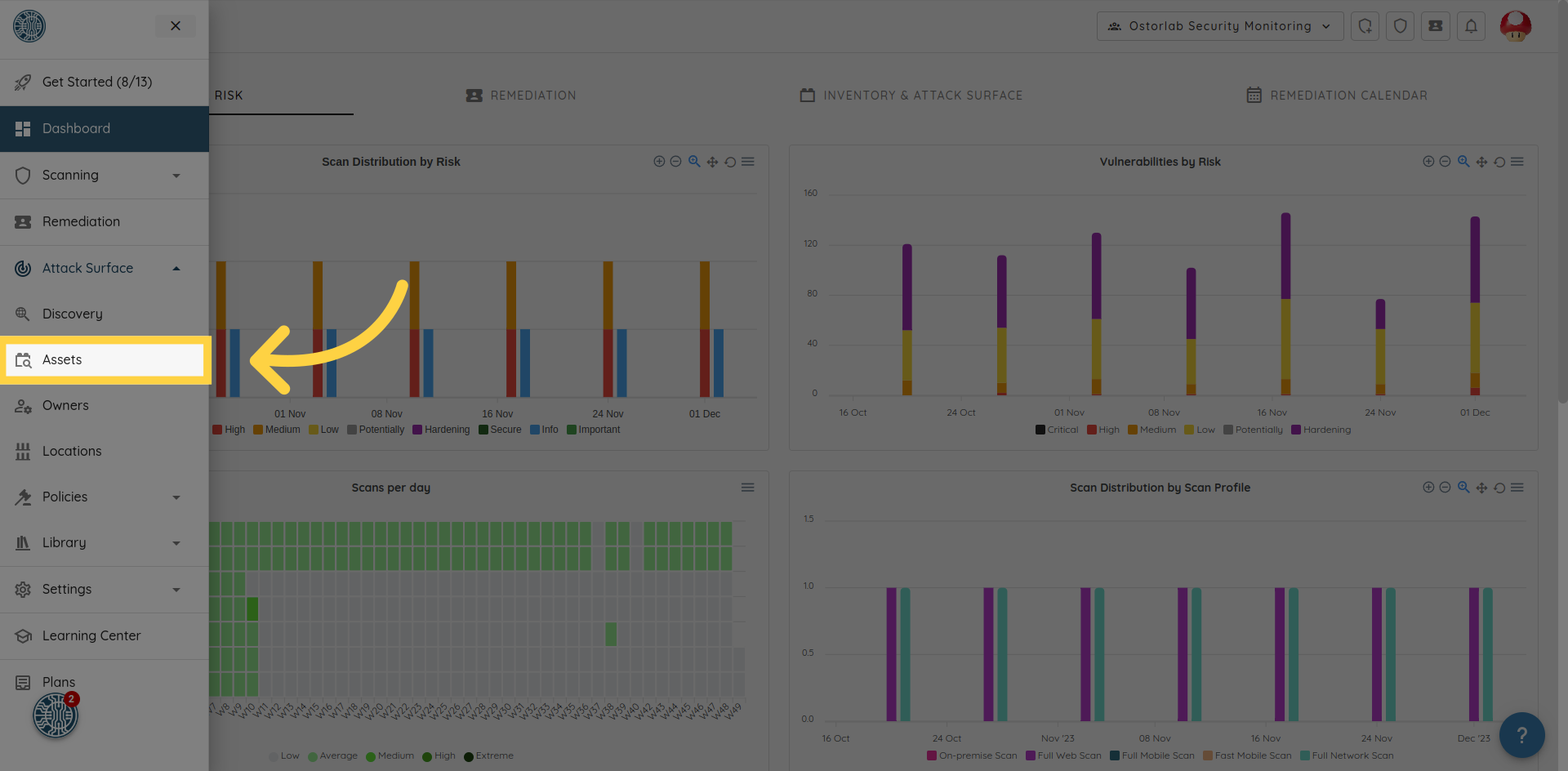Image resolution: width=1568 pixels, height=771 pixels.
Task: Toggle Full Web Scan legend series
Action: click(x=1063, y=755)
